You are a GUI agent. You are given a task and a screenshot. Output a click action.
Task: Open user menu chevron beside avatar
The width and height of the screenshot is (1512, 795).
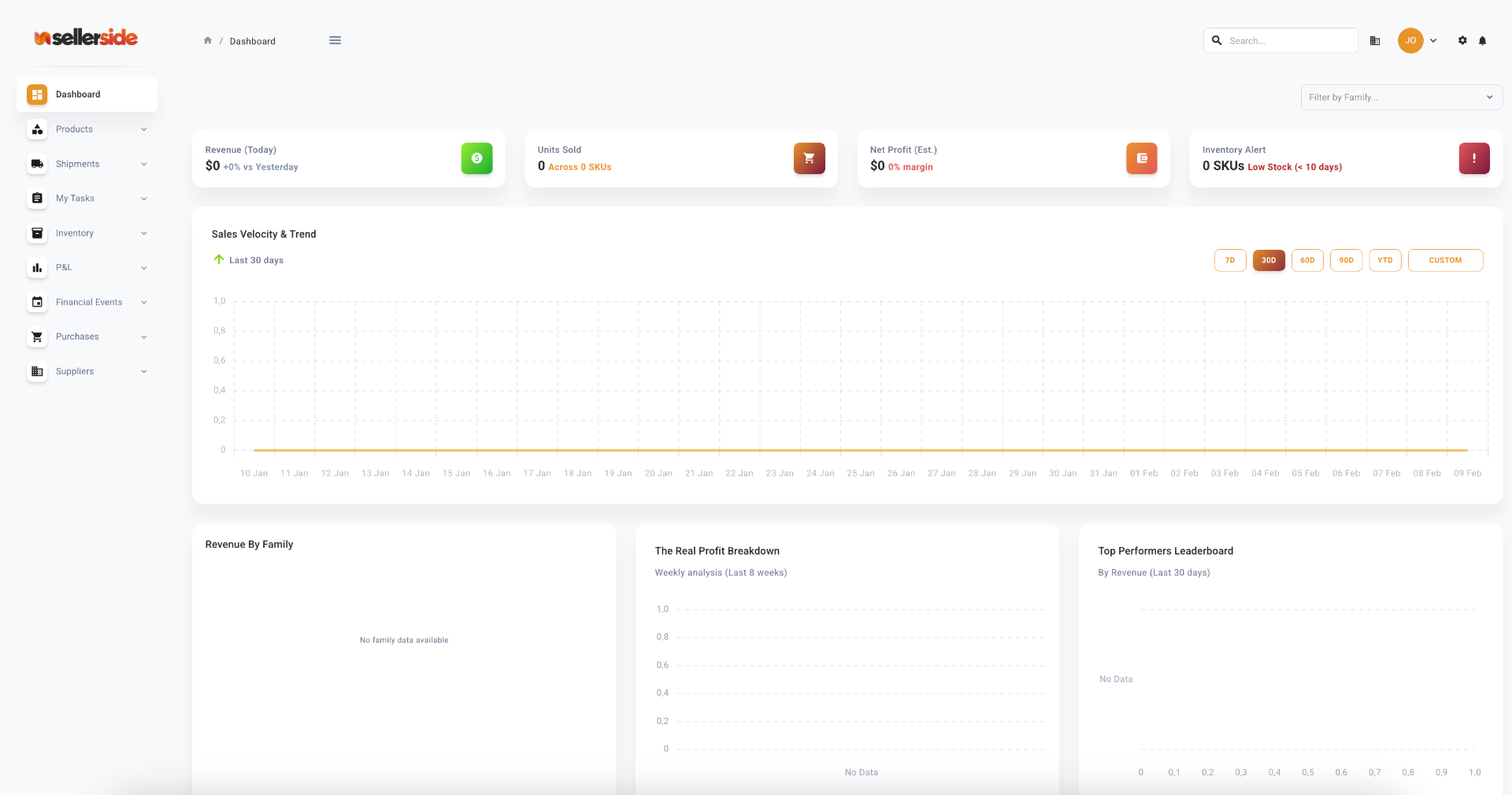1433,40
